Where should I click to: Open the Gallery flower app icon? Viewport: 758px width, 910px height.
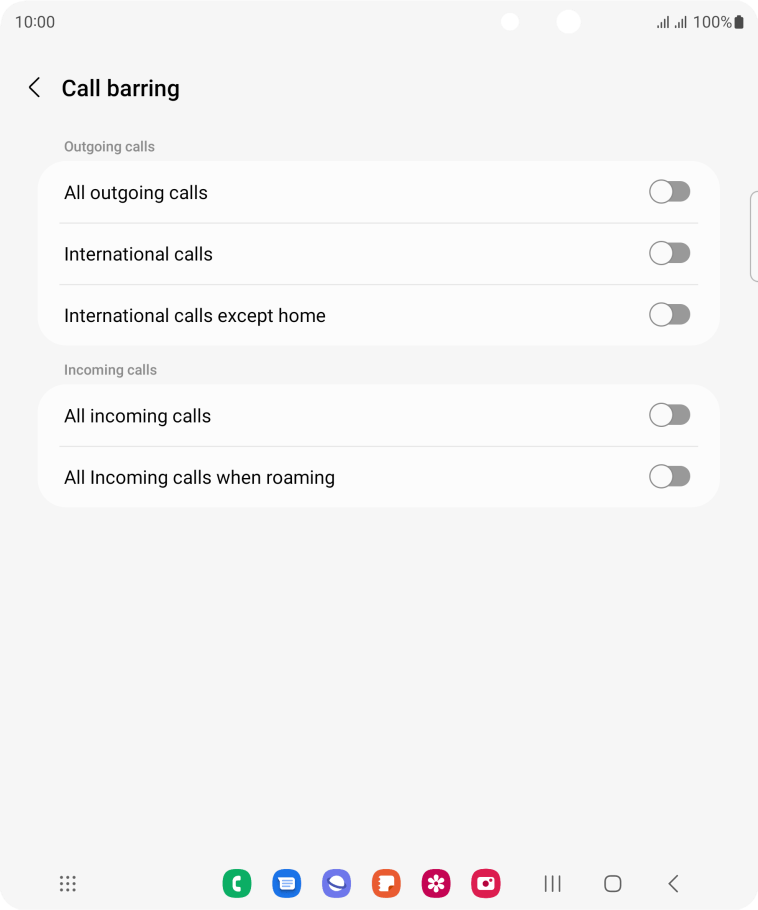[x=436, y=883]
